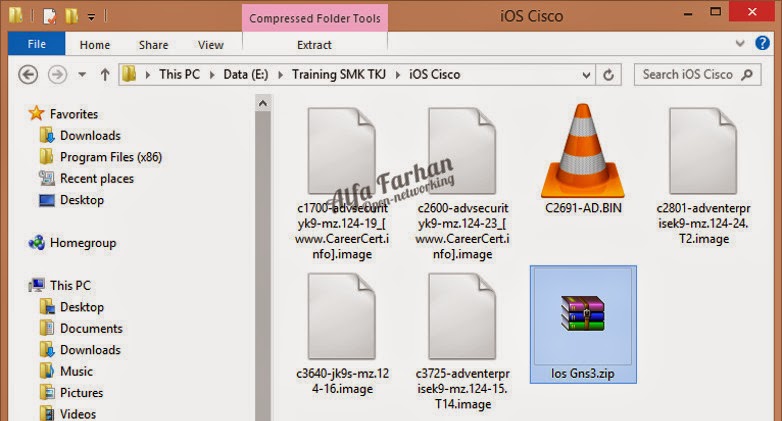This screenshot has width=782, height=421.
Task: Click the Ios Gns3.zip file name
Action: 583,374
